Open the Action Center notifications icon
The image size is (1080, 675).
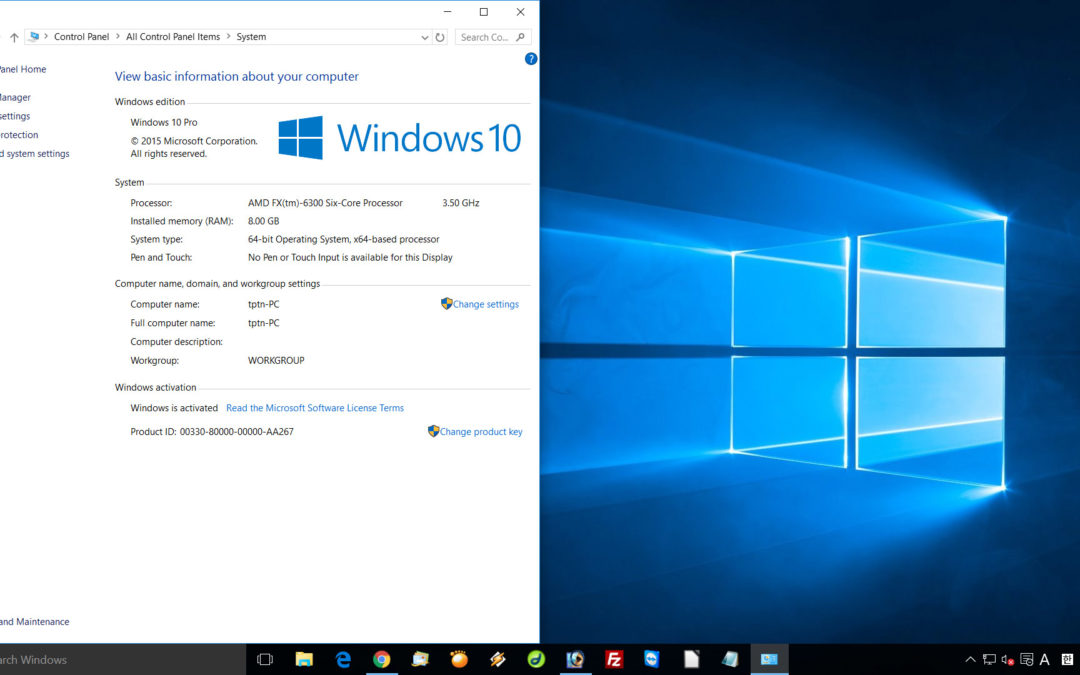(1026, 660)
